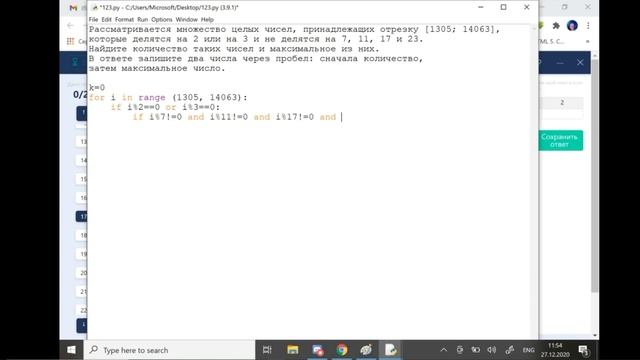Open the Help menu in IDLE
The height and width of the screenshot is (360, 640).
tap(207, 19)
